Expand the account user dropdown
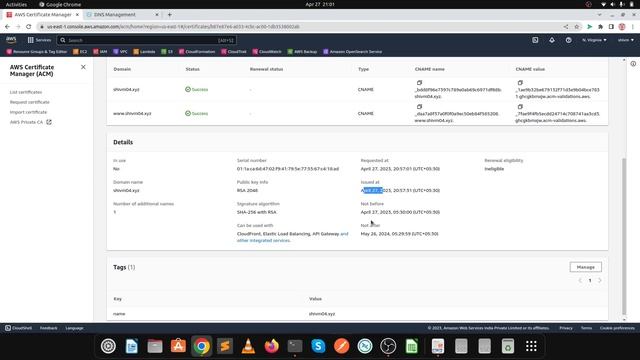The image size is (640, 360). click(x=626, y=40)
